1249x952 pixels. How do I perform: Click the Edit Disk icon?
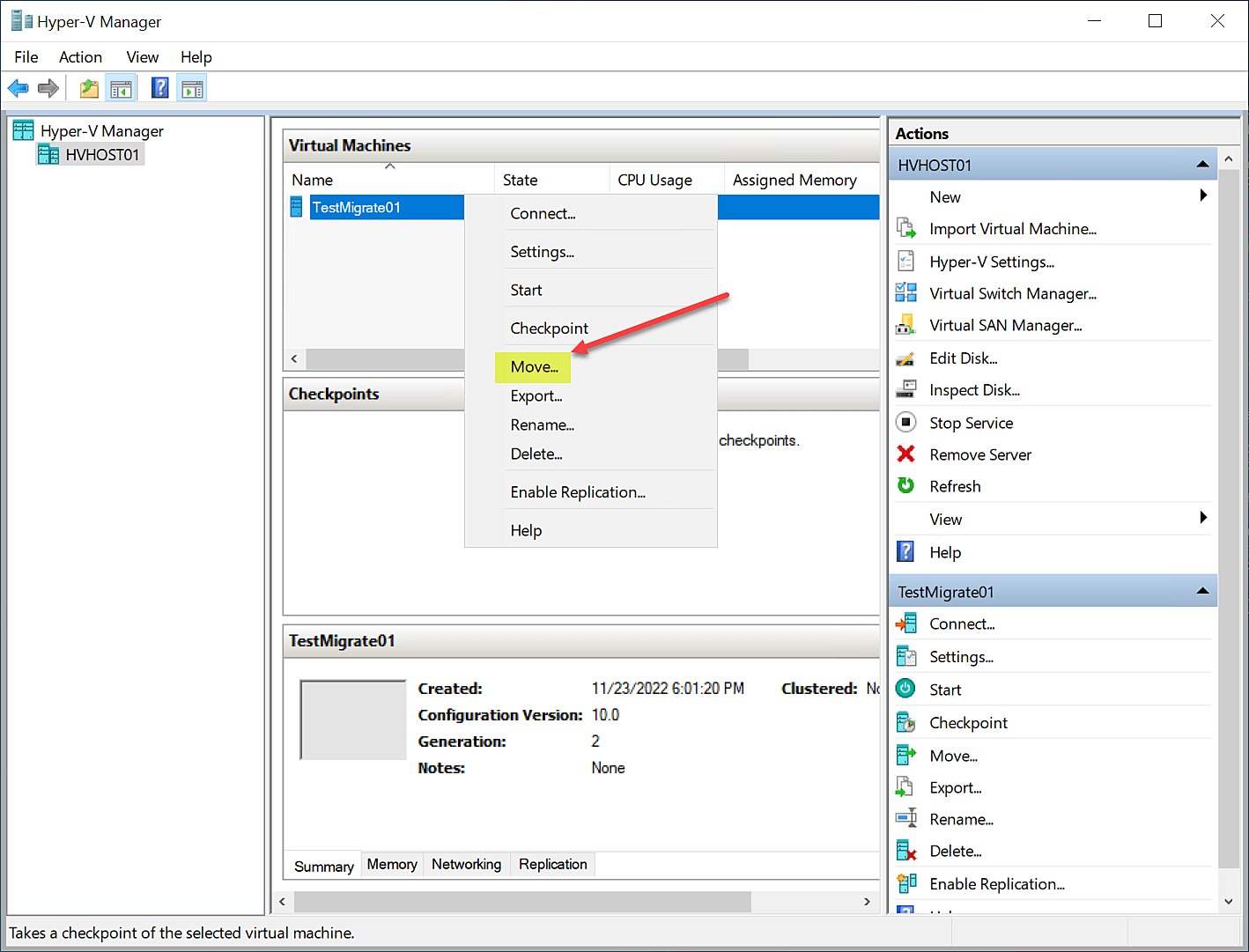point(905,358)
